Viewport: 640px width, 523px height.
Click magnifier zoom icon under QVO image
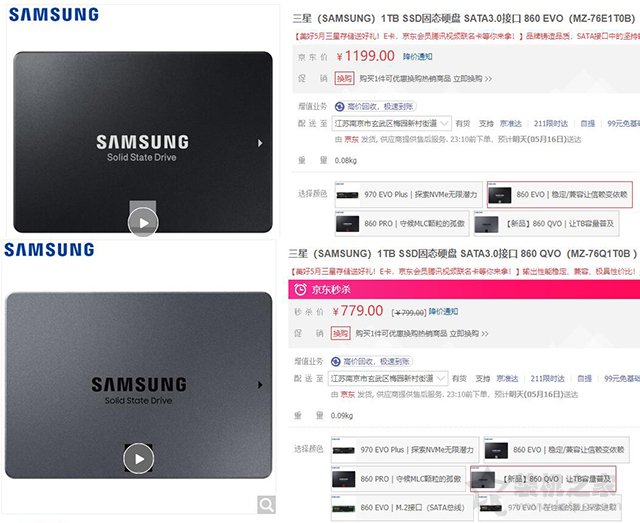coord(267,505)
